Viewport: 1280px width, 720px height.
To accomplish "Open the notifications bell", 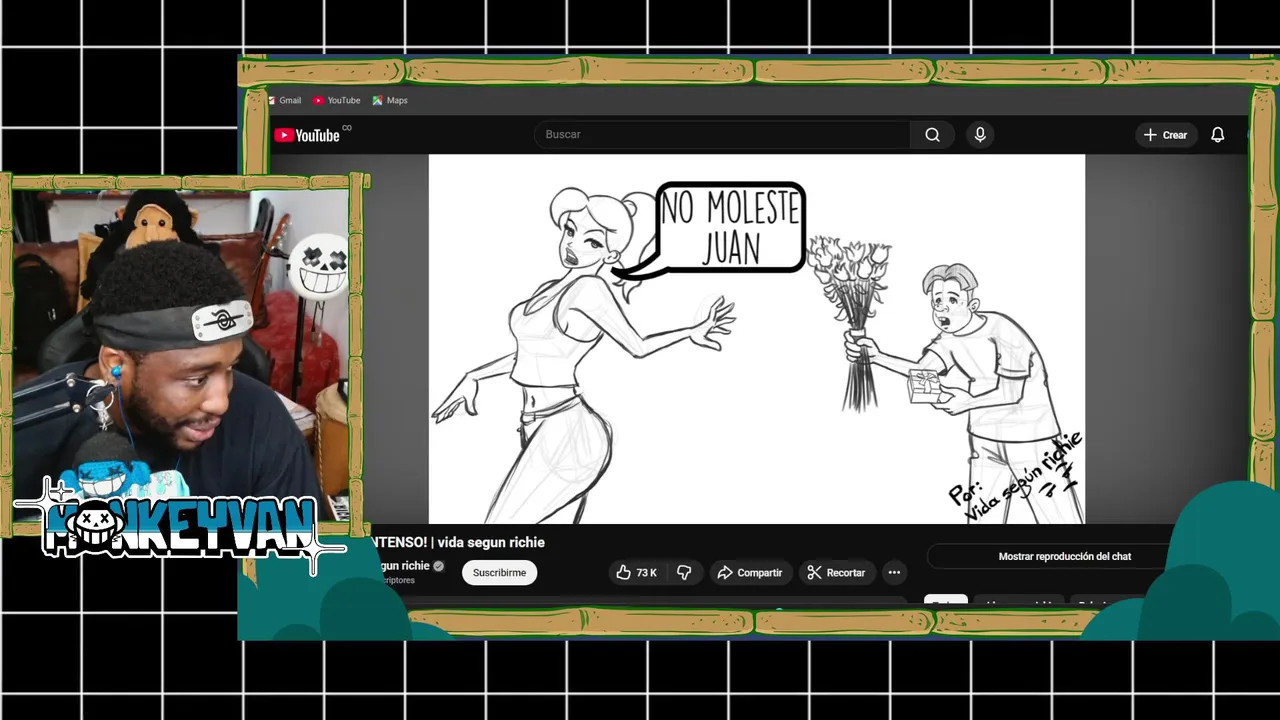I will pyautogui.click(x=1217, y=135).
